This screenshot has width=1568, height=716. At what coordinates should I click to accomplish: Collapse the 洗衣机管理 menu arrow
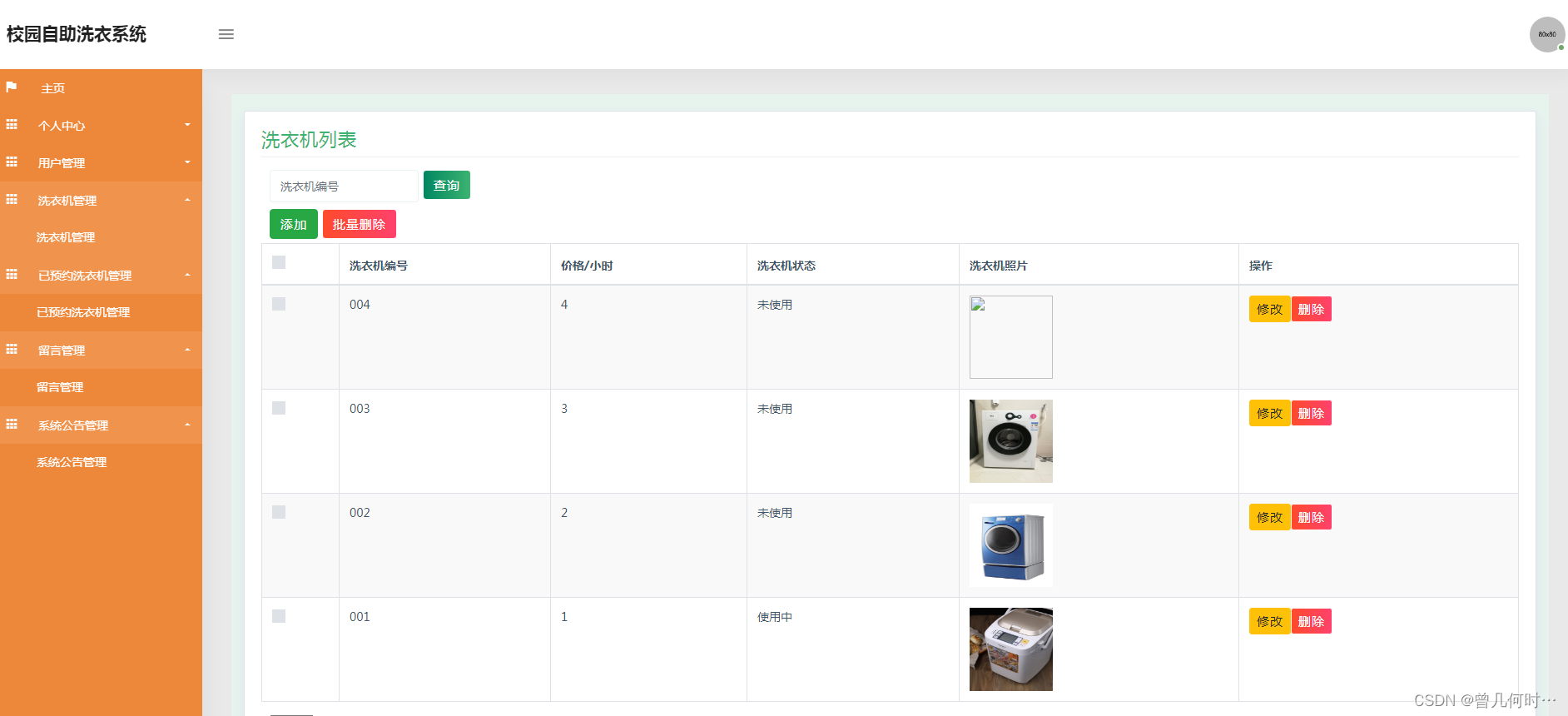click(x=187, y=200)
